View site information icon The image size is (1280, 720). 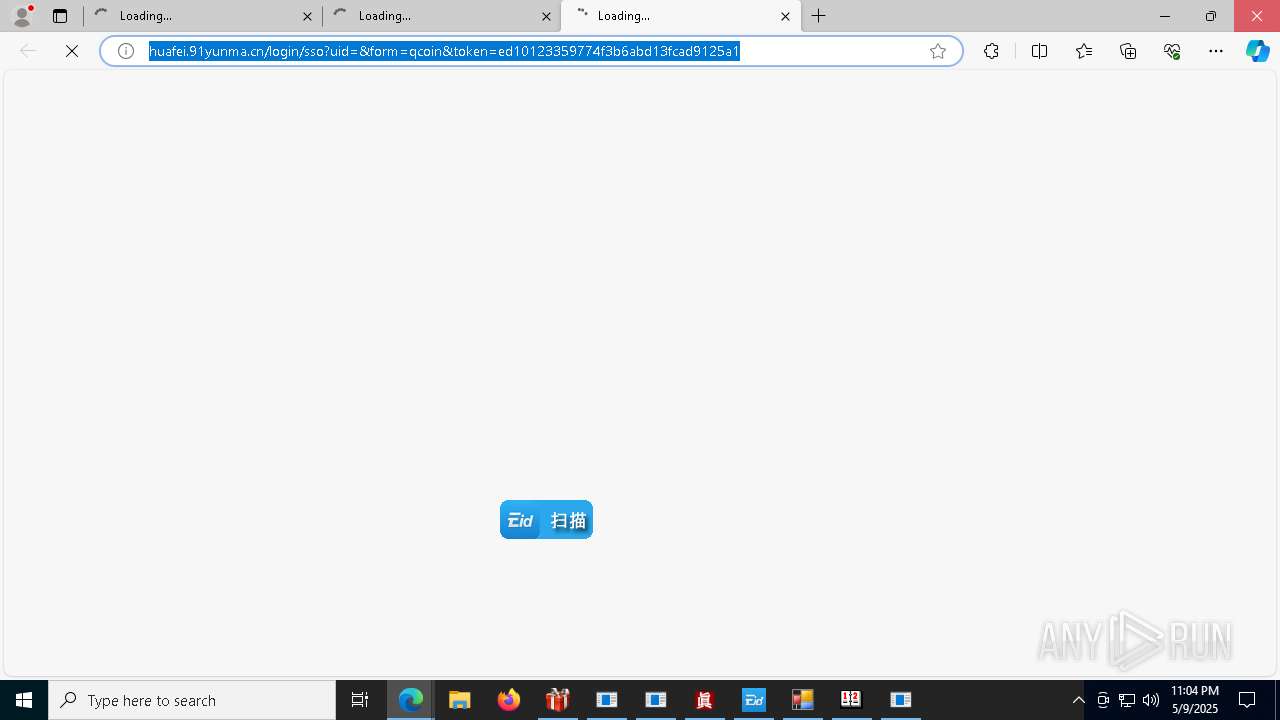tap(126, 51)
